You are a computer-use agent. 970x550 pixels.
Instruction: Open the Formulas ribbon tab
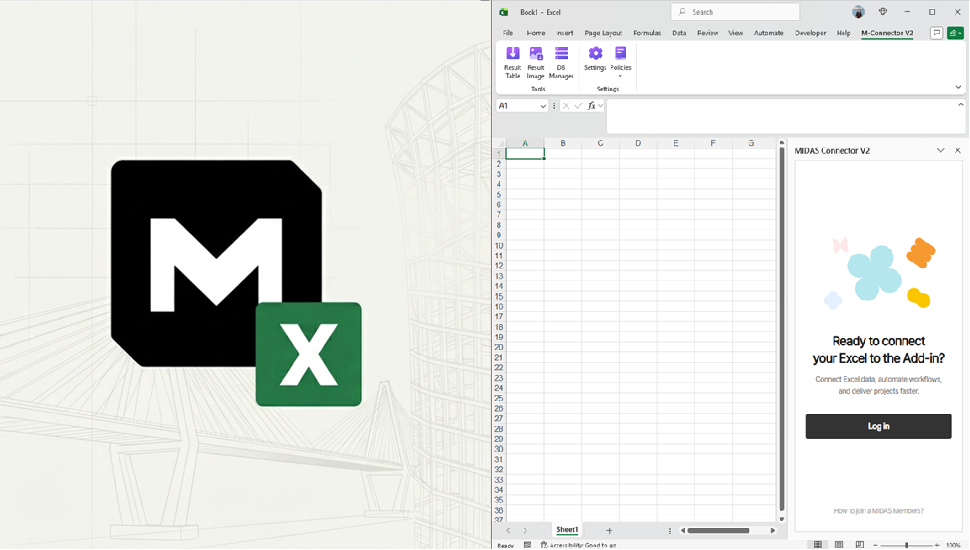point(646,33)
